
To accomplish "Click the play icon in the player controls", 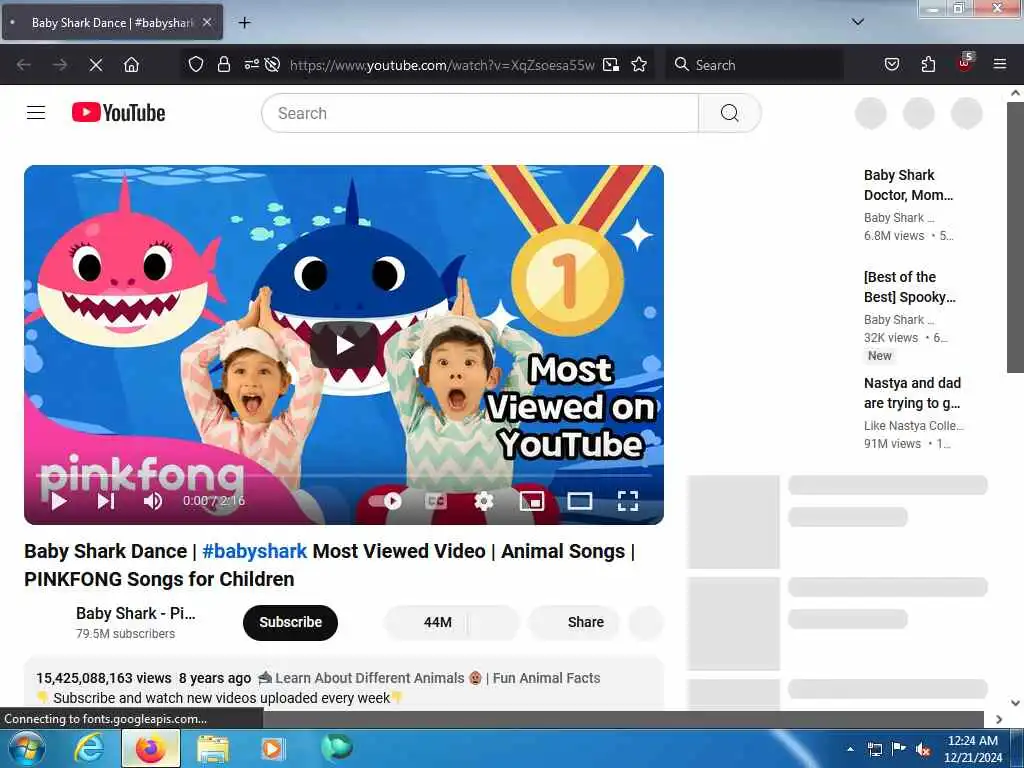I will [59, 501].
